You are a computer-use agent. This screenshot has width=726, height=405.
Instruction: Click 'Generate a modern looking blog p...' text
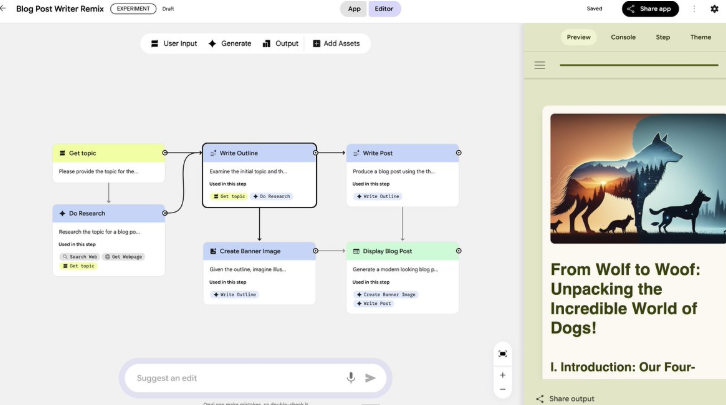pyautogui.click(x=395, y=269)
